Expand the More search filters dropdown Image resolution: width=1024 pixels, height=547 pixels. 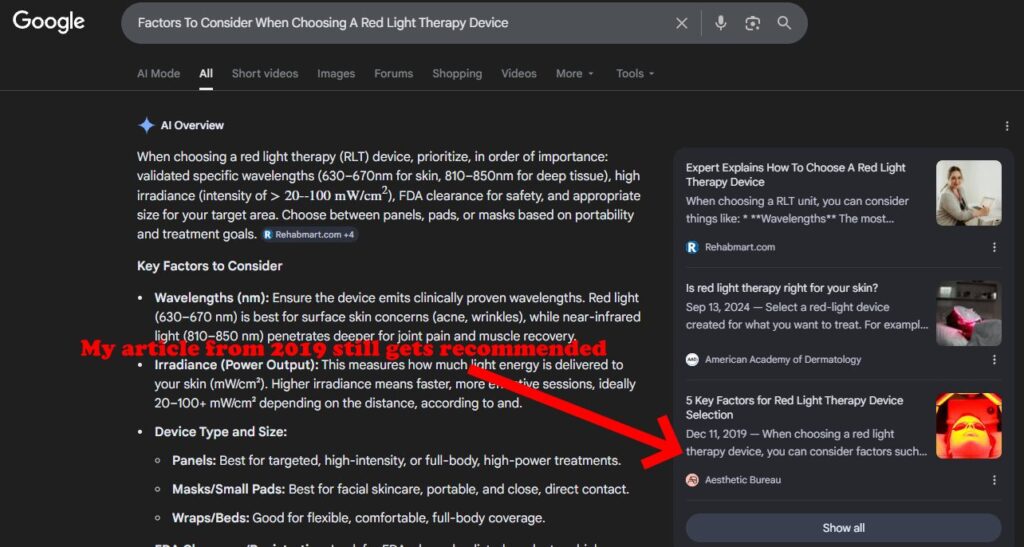coord(574,74)
